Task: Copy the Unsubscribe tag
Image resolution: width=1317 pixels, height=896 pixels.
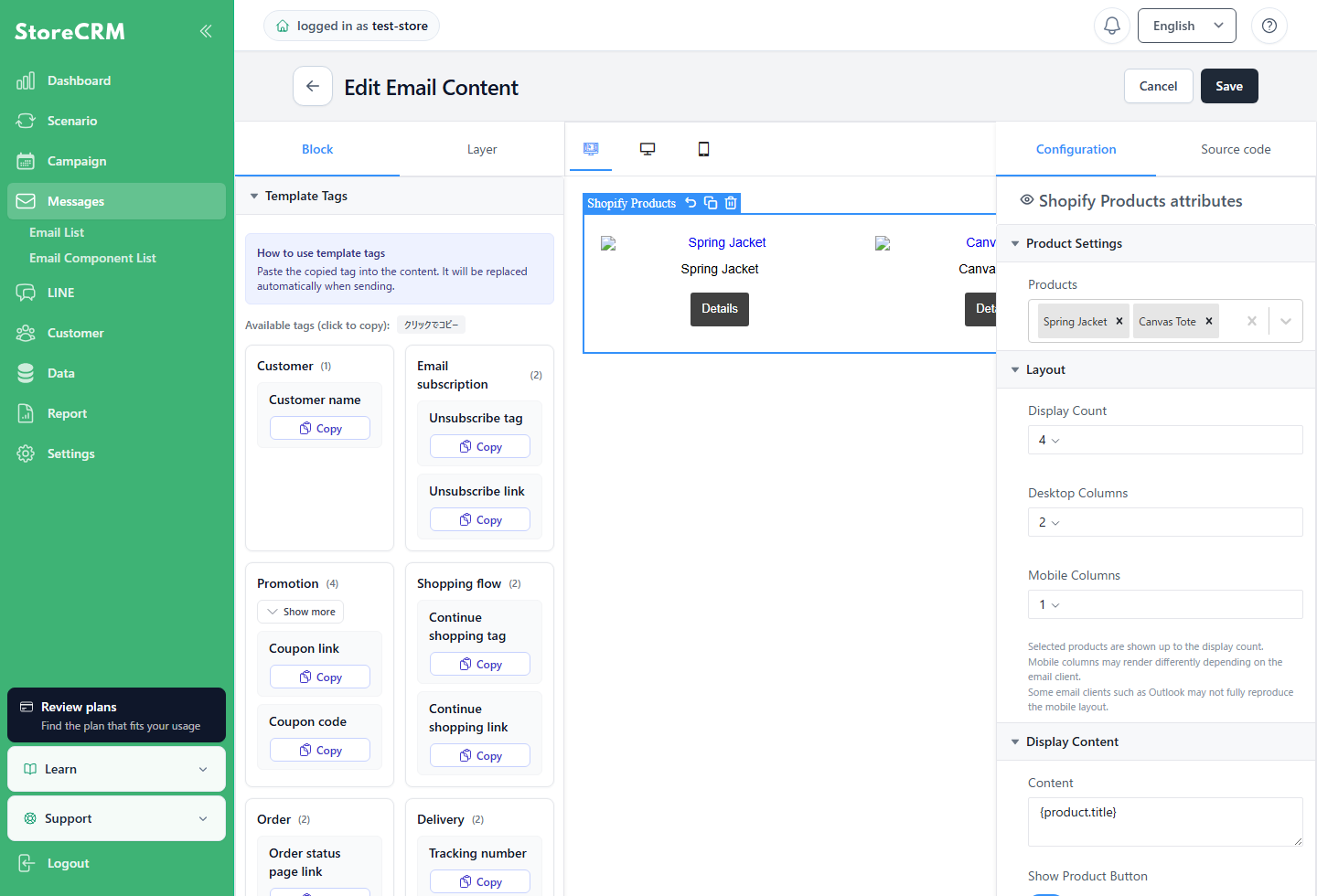Action: tap(480, 446)
